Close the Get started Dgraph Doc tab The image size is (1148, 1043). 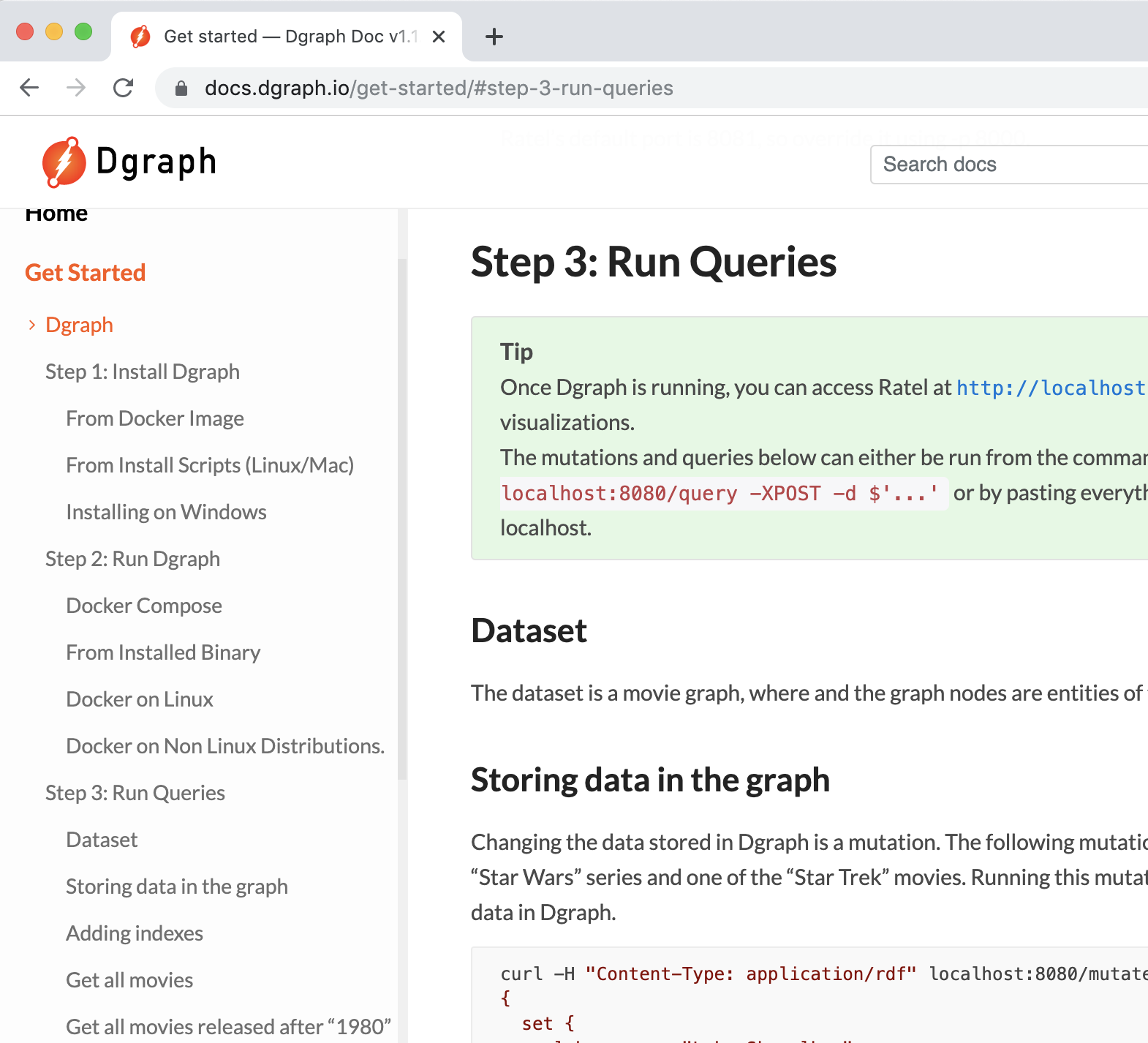point(439,37)
